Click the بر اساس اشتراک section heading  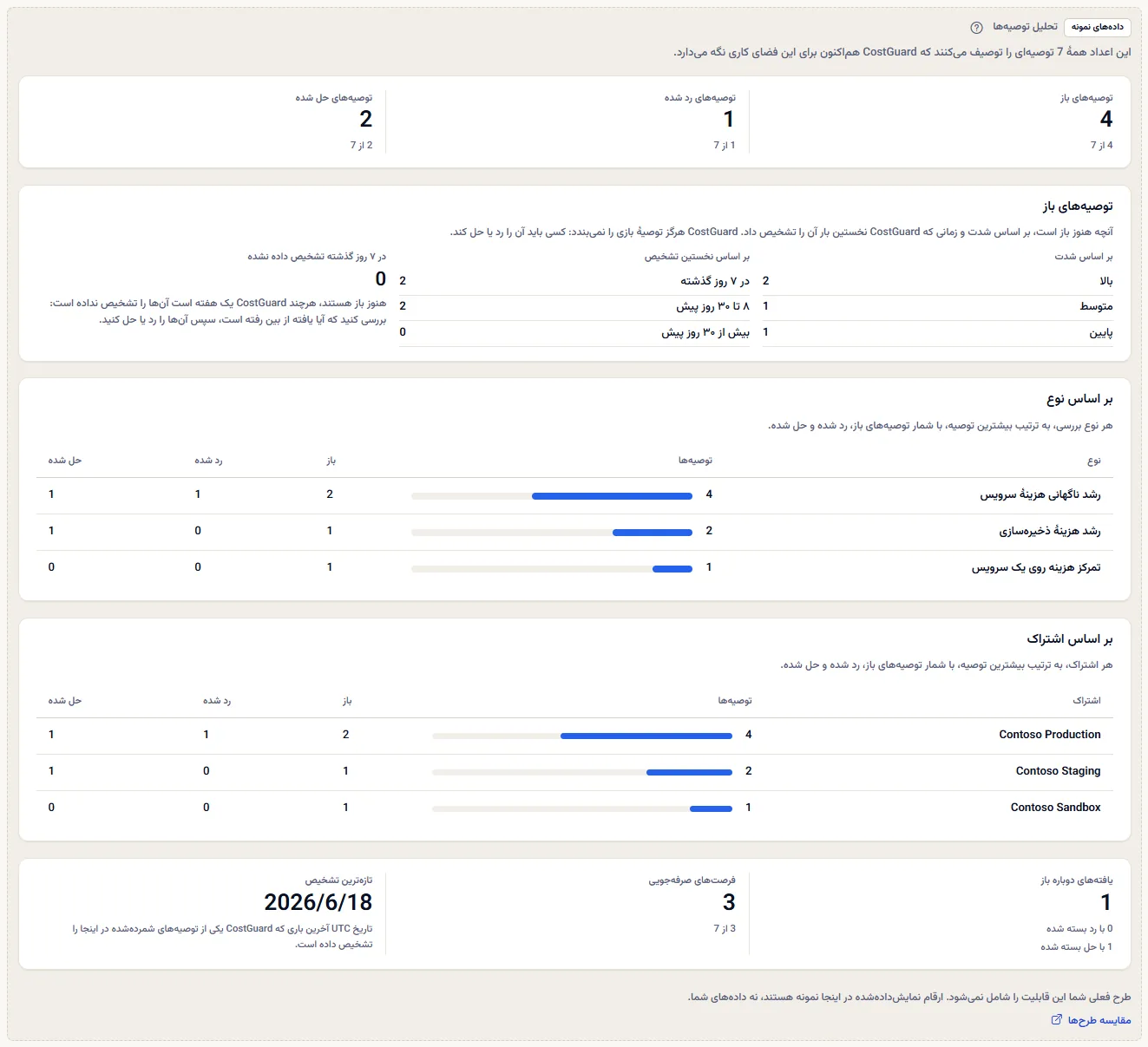coord(1070,639)
